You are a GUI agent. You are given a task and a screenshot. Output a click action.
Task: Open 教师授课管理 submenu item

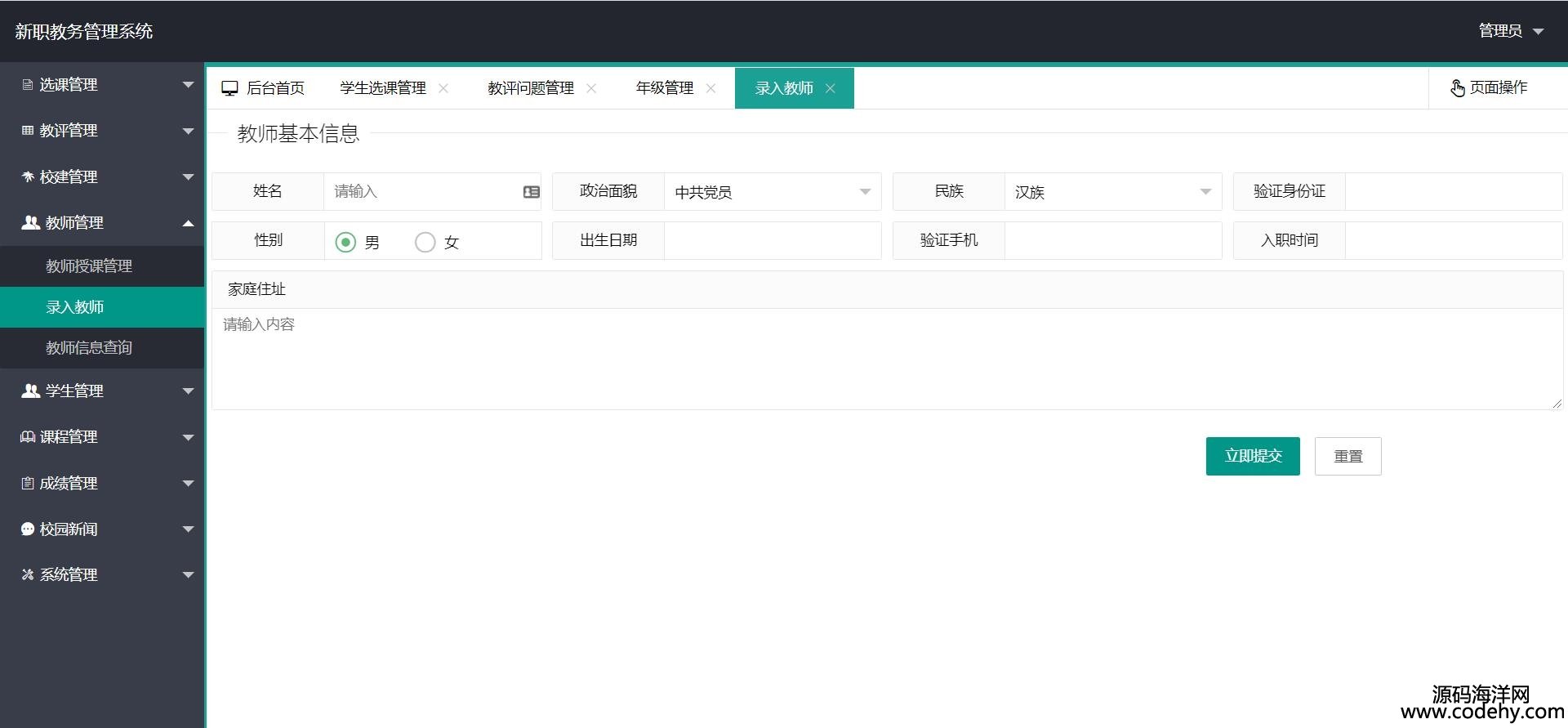102,266
